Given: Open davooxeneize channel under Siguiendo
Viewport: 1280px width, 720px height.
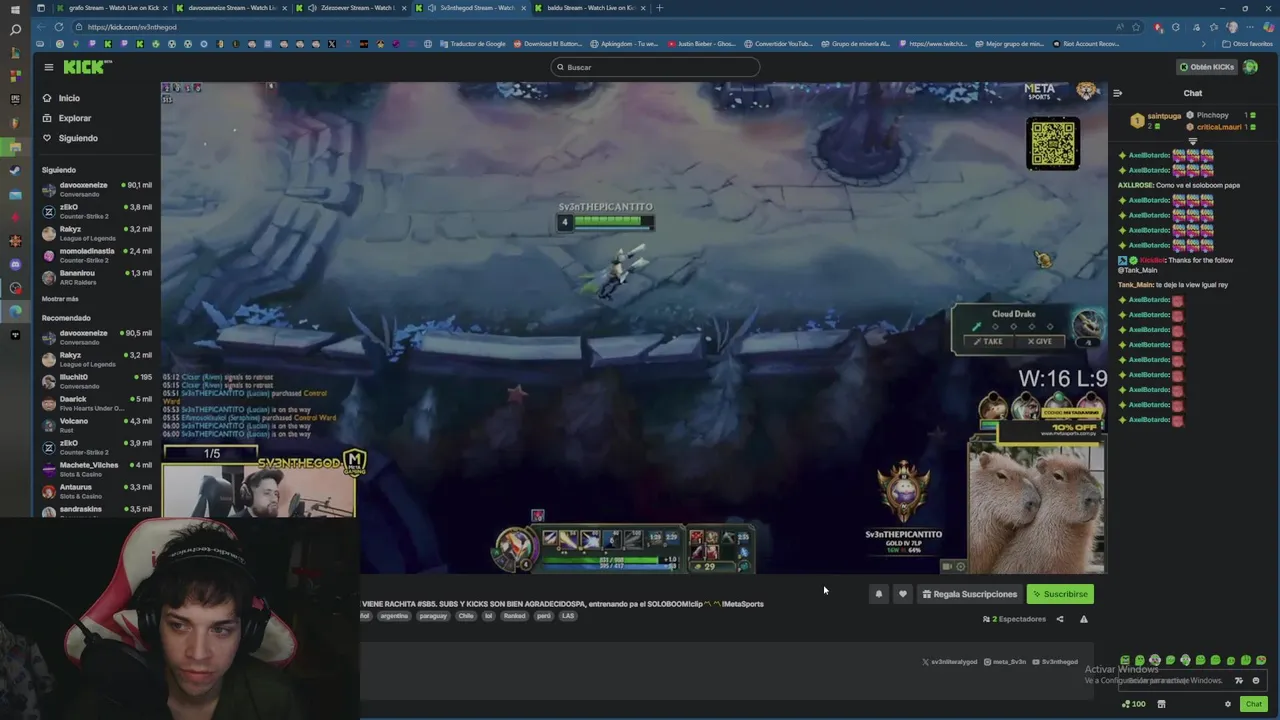Looking at the screenshot, I should coord(97,189).
